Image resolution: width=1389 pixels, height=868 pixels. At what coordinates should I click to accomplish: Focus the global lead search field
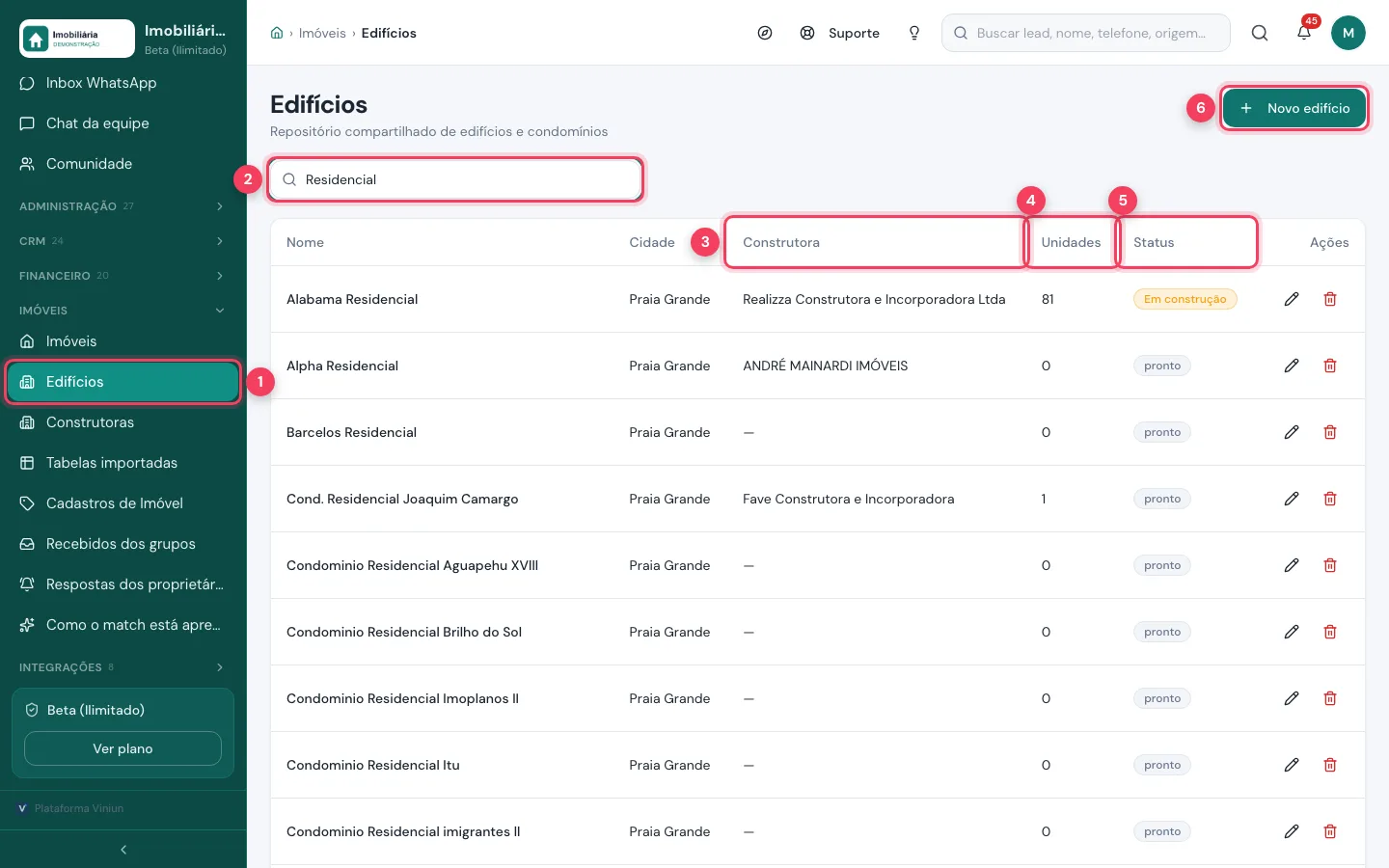click(1086, 33)
